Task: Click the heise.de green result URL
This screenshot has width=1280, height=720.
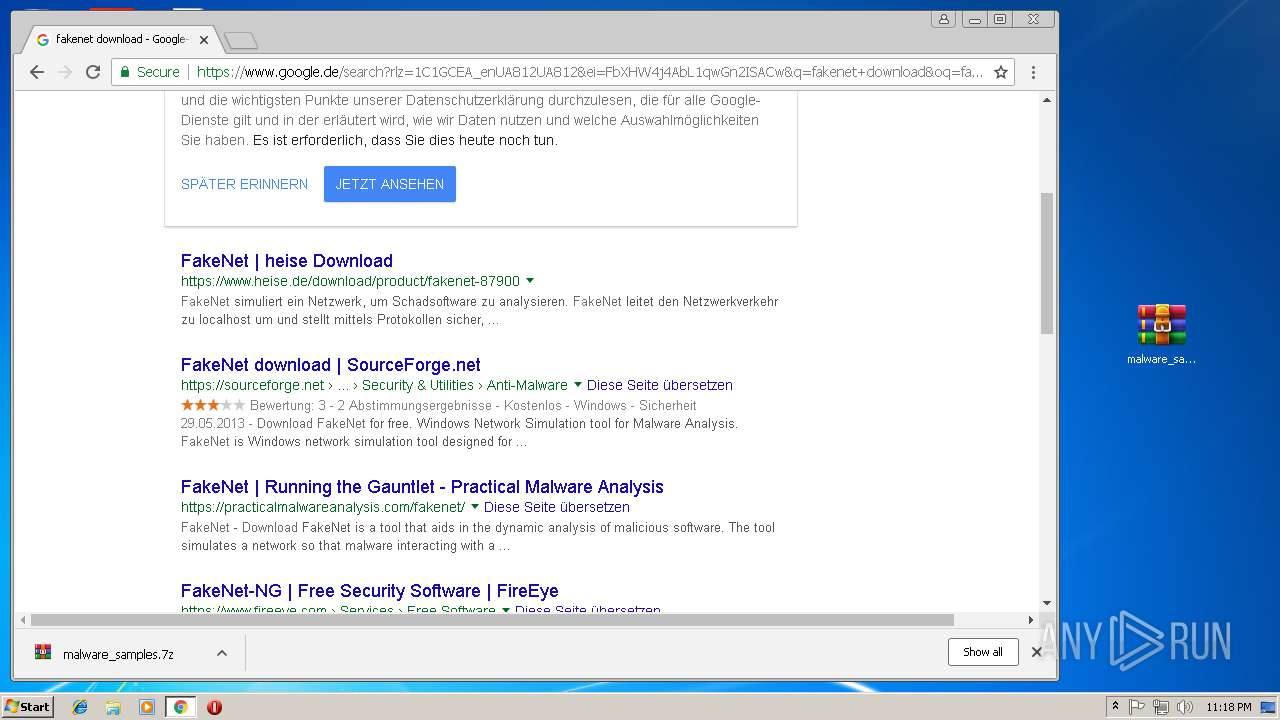Action: 350,281
